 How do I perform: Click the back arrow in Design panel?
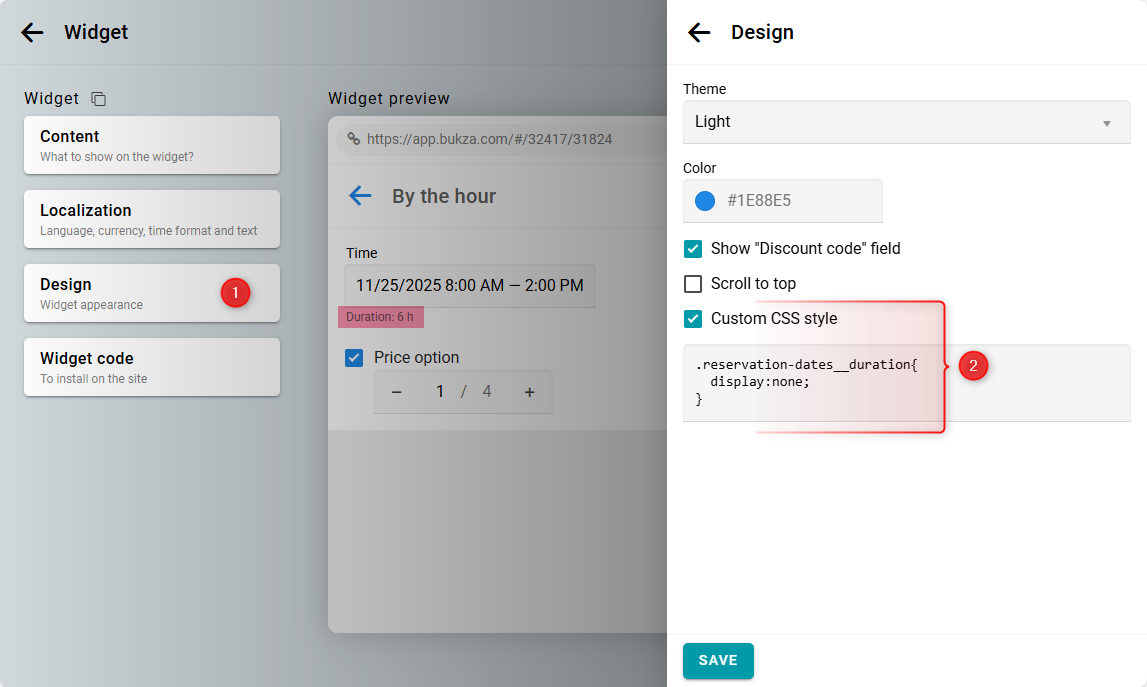tap(699, 32)
